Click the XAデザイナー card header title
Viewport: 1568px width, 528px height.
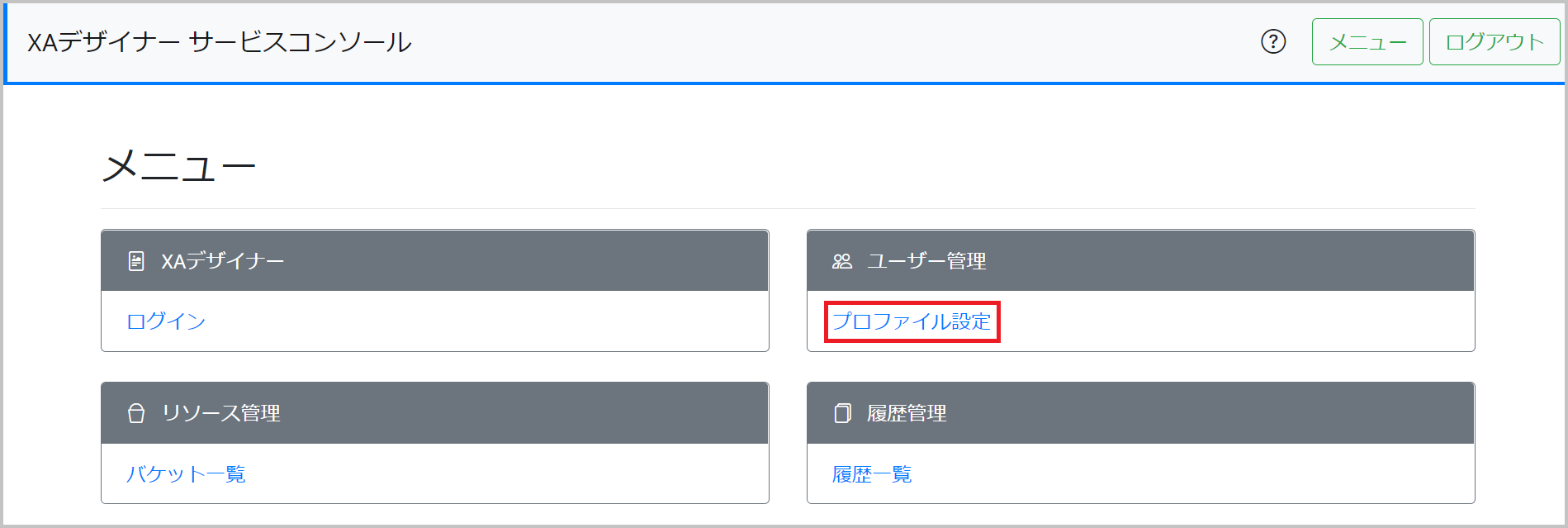point(222,261)
